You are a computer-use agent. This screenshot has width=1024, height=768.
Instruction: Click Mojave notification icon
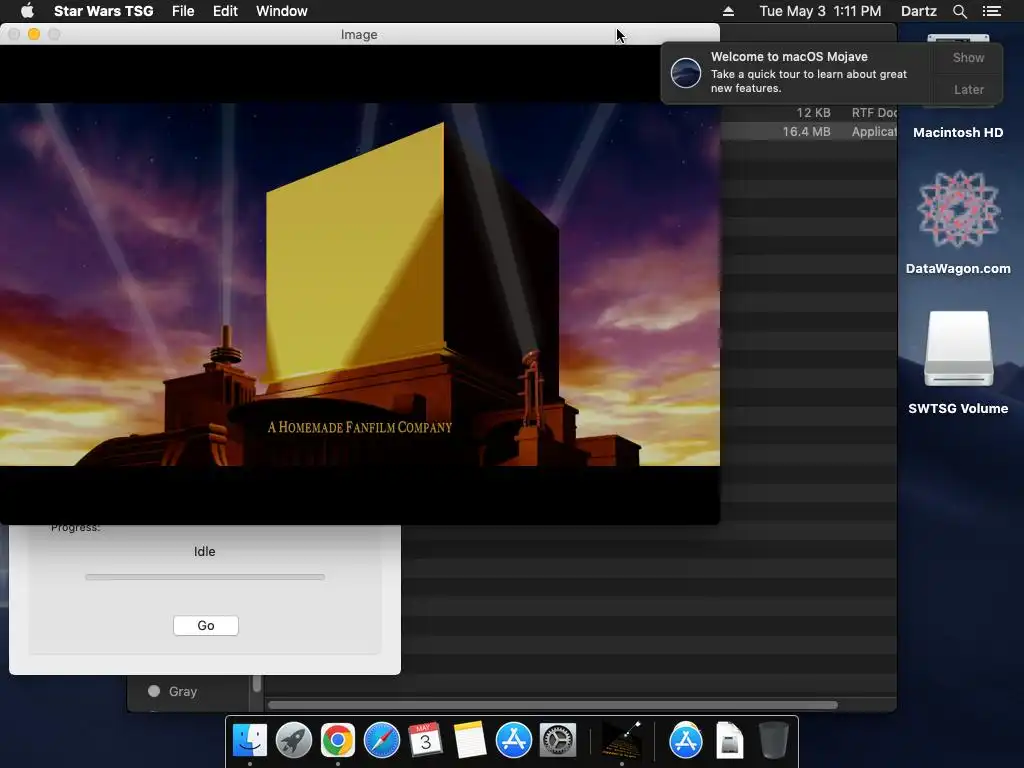click(x=686, y=72)
